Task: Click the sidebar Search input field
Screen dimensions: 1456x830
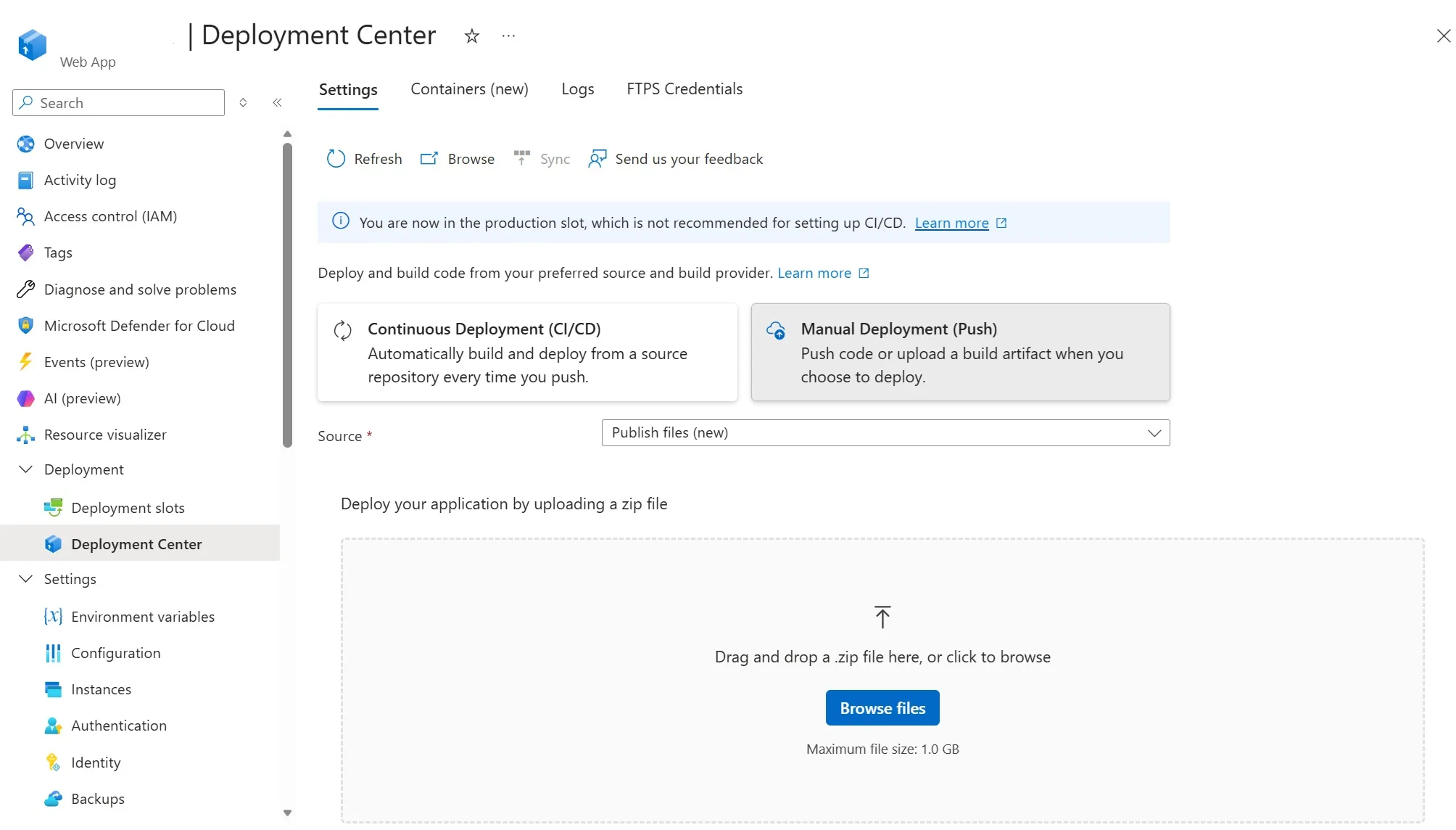Action: pos(118,103)
